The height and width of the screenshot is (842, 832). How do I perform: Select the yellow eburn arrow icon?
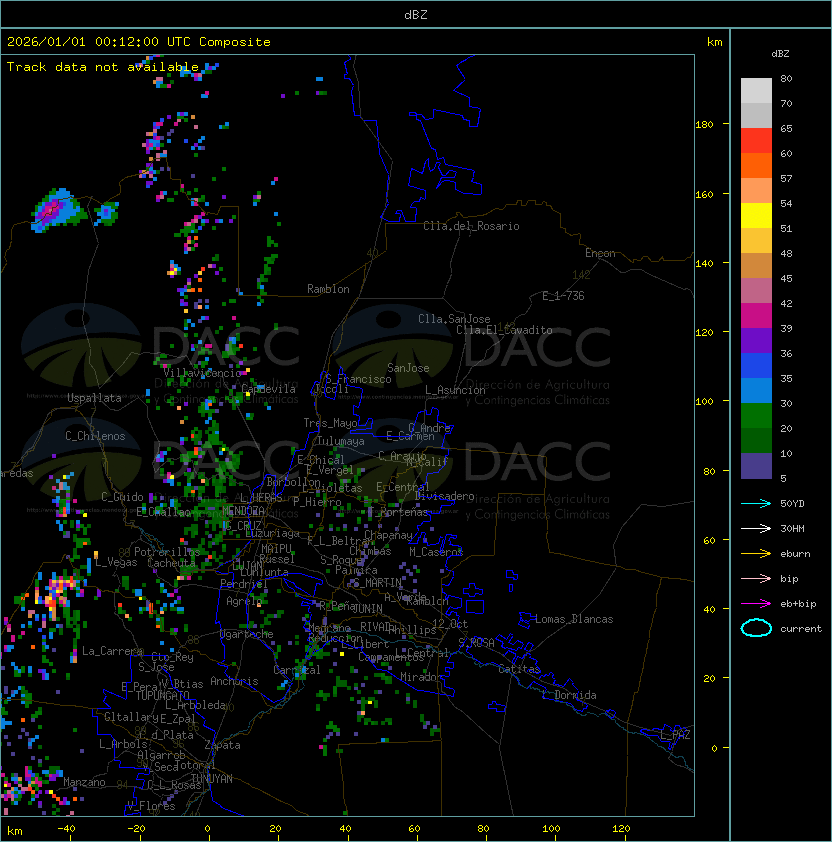click(x=756, y=554)
